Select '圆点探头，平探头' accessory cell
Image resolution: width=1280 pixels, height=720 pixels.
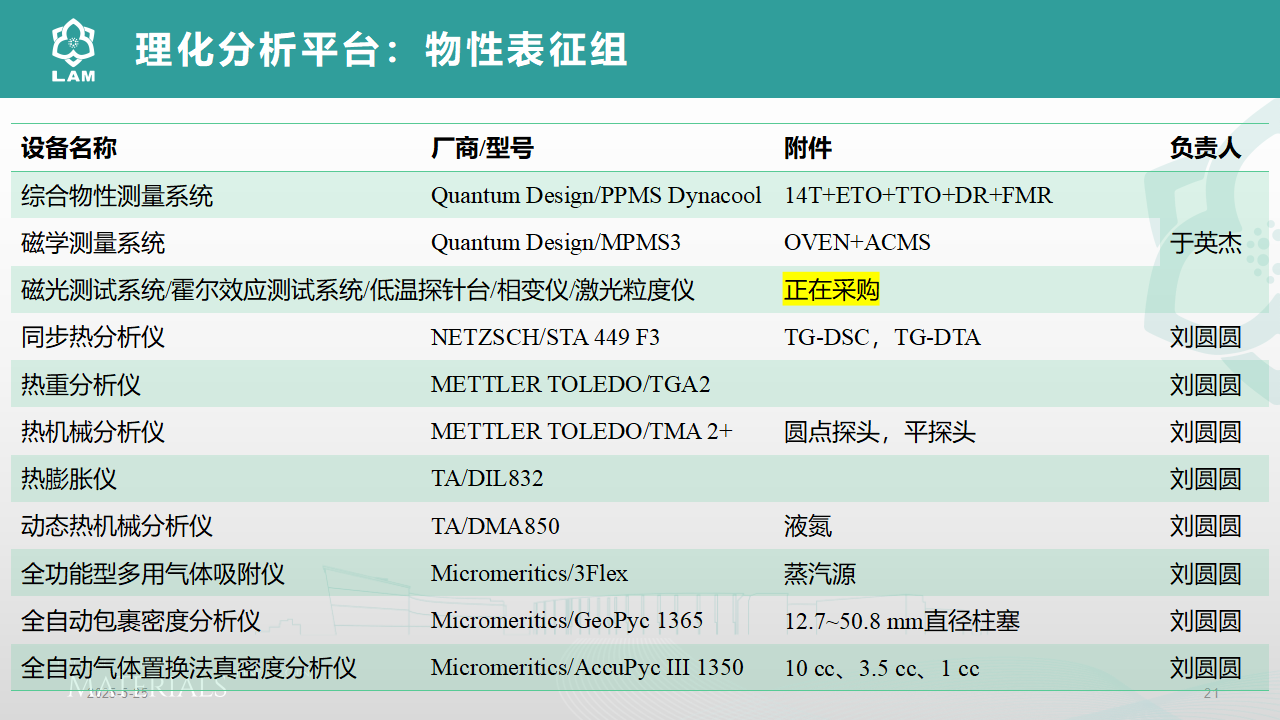click(x=880, y=432)
